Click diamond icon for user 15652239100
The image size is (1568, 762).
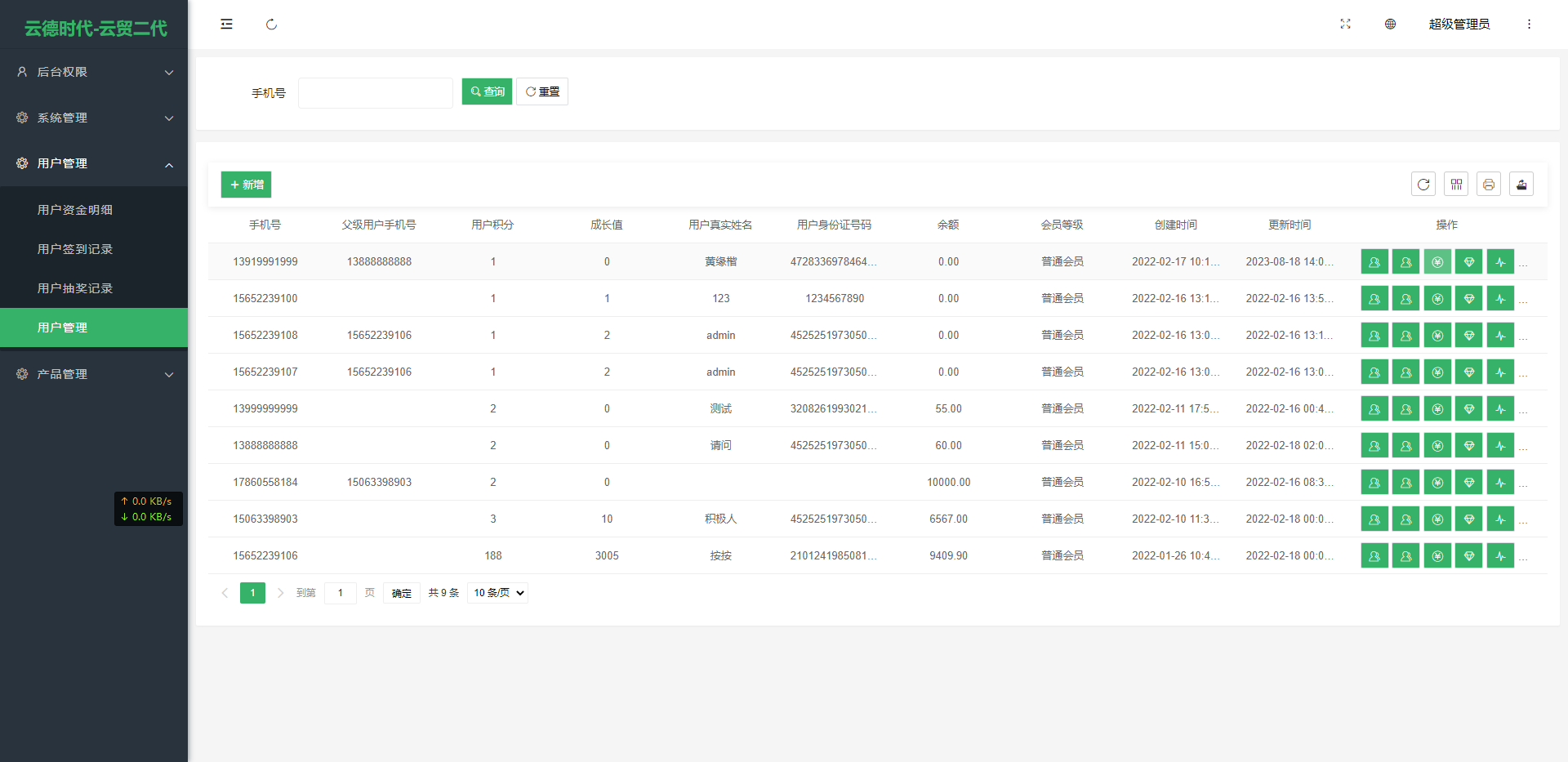pyautogui.click(x=1469, y=299)
